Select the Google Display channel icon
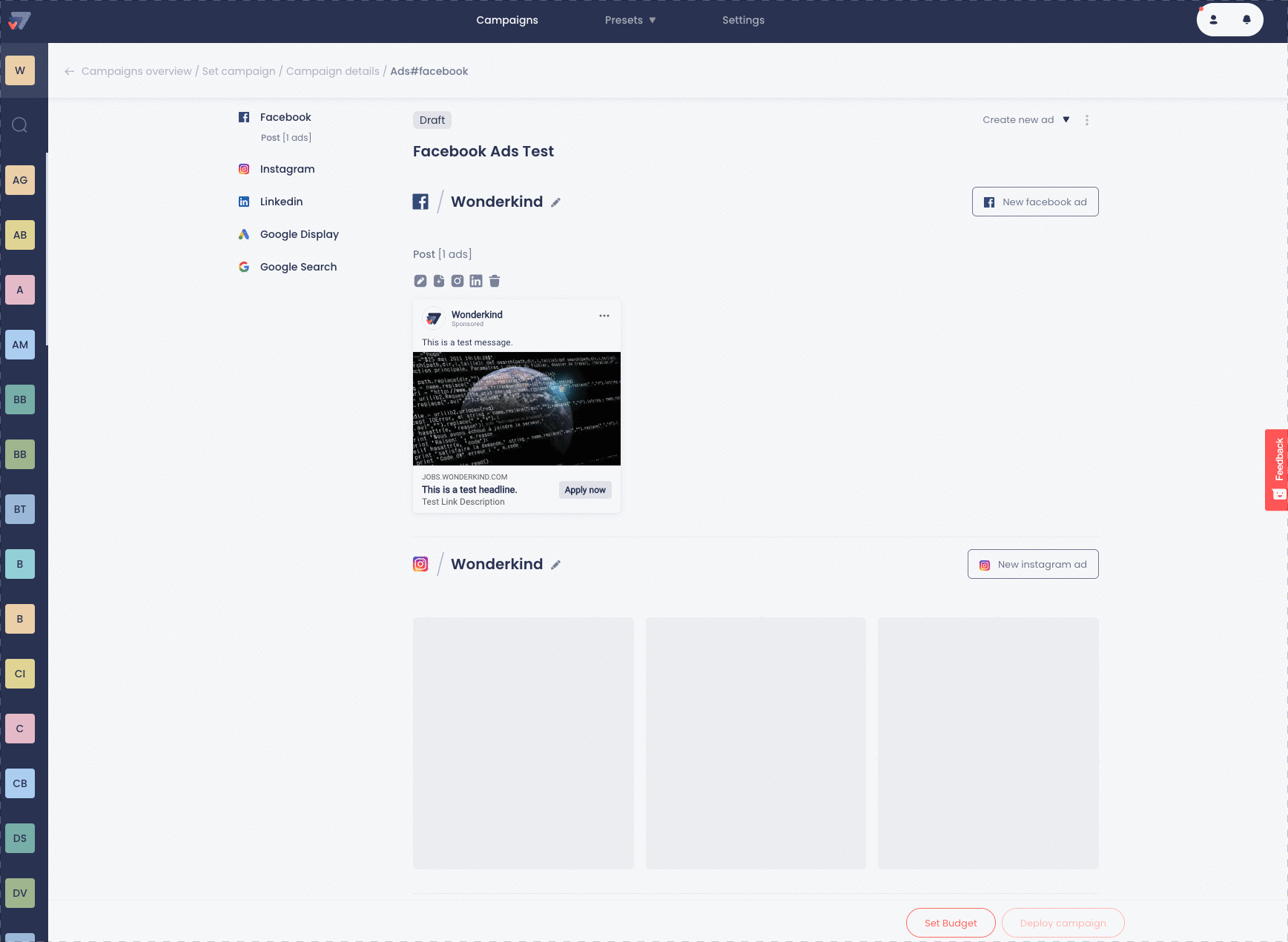Screen dimensions: 1288x942 (244, 234)
